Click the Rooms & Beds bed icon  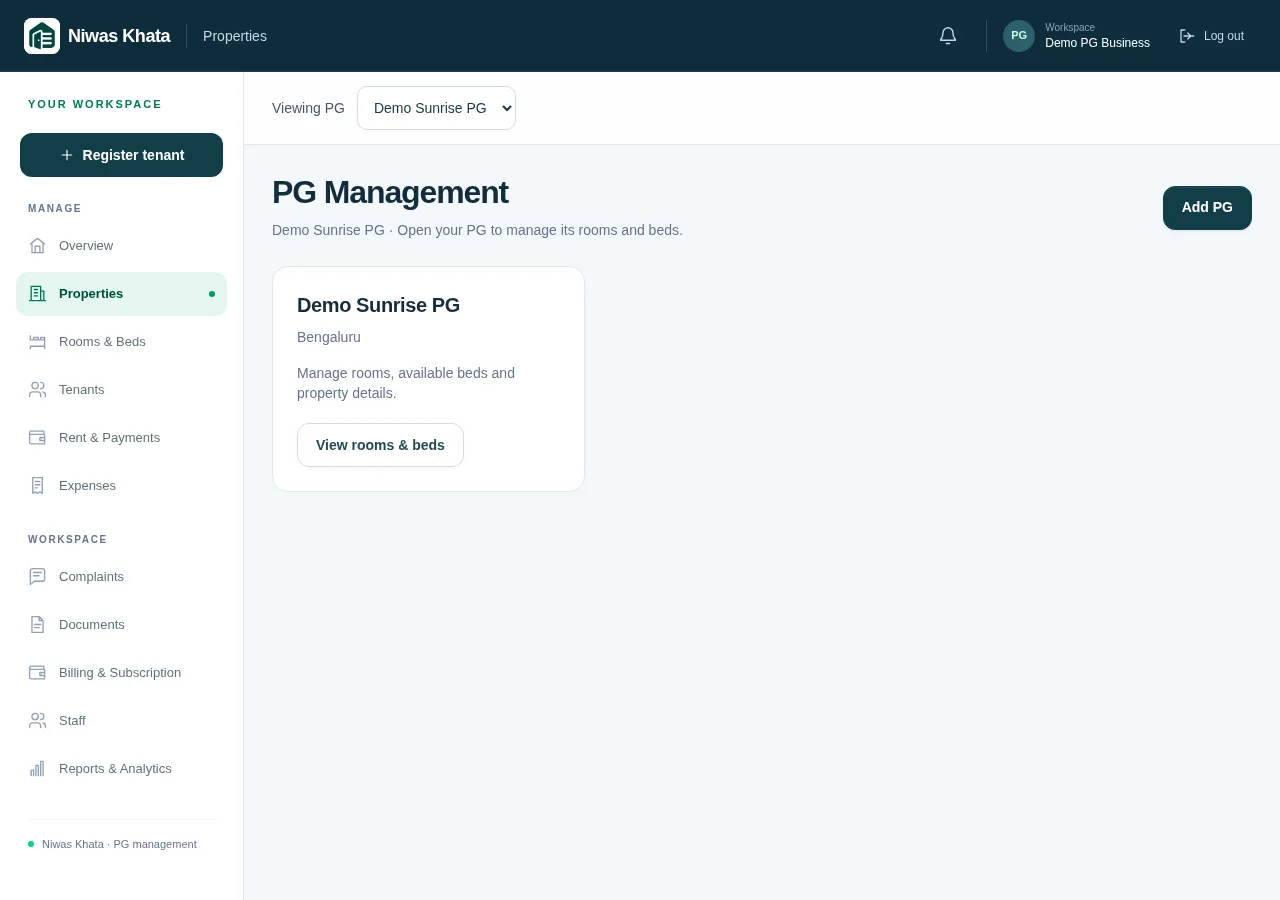coord(37,341)
